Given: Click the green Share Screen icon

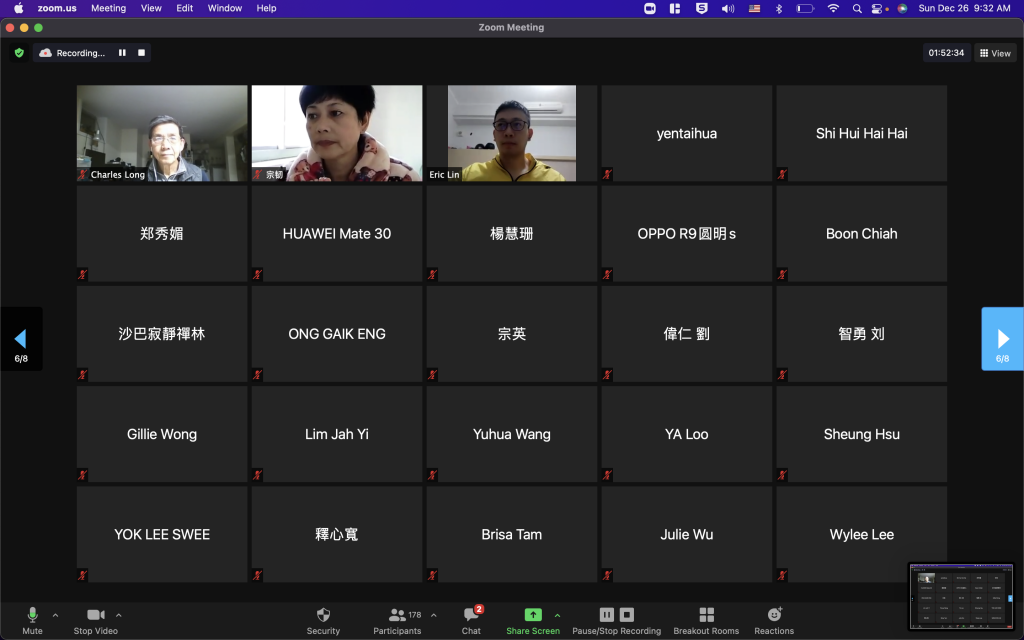Looking at the screenshot, I should tap(532, 615).
